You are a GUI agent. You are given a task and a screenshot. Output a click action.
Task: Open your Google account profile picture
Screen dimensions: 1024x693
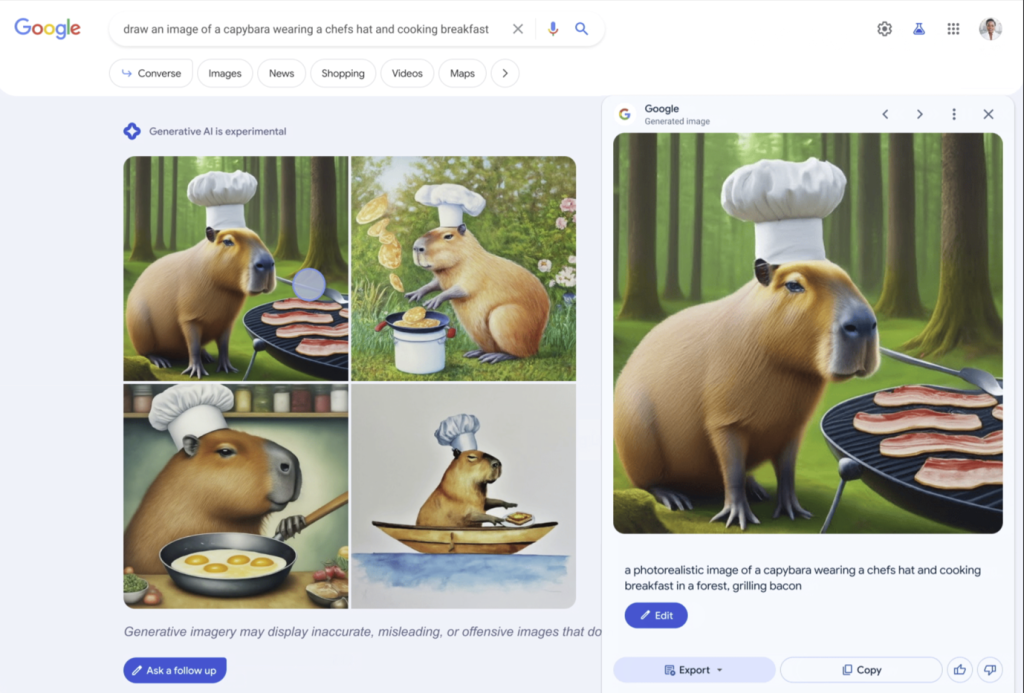[990, 29]
